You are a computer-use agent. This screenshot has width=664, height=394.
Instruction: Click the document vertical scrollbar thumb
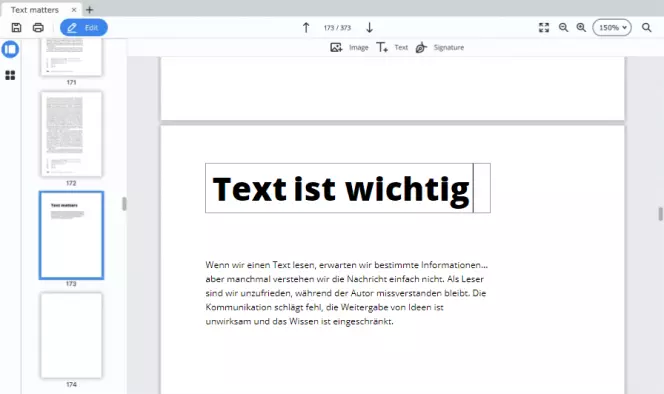(660, 214)
